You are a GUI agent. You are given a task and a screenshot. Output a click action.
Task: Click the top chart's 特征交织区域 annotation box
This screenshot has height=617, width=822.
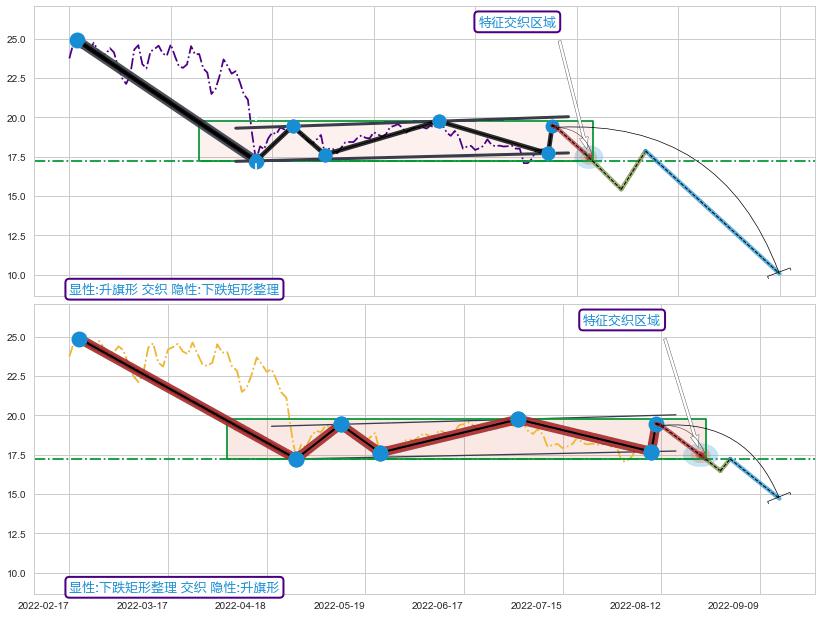(517, 22)
